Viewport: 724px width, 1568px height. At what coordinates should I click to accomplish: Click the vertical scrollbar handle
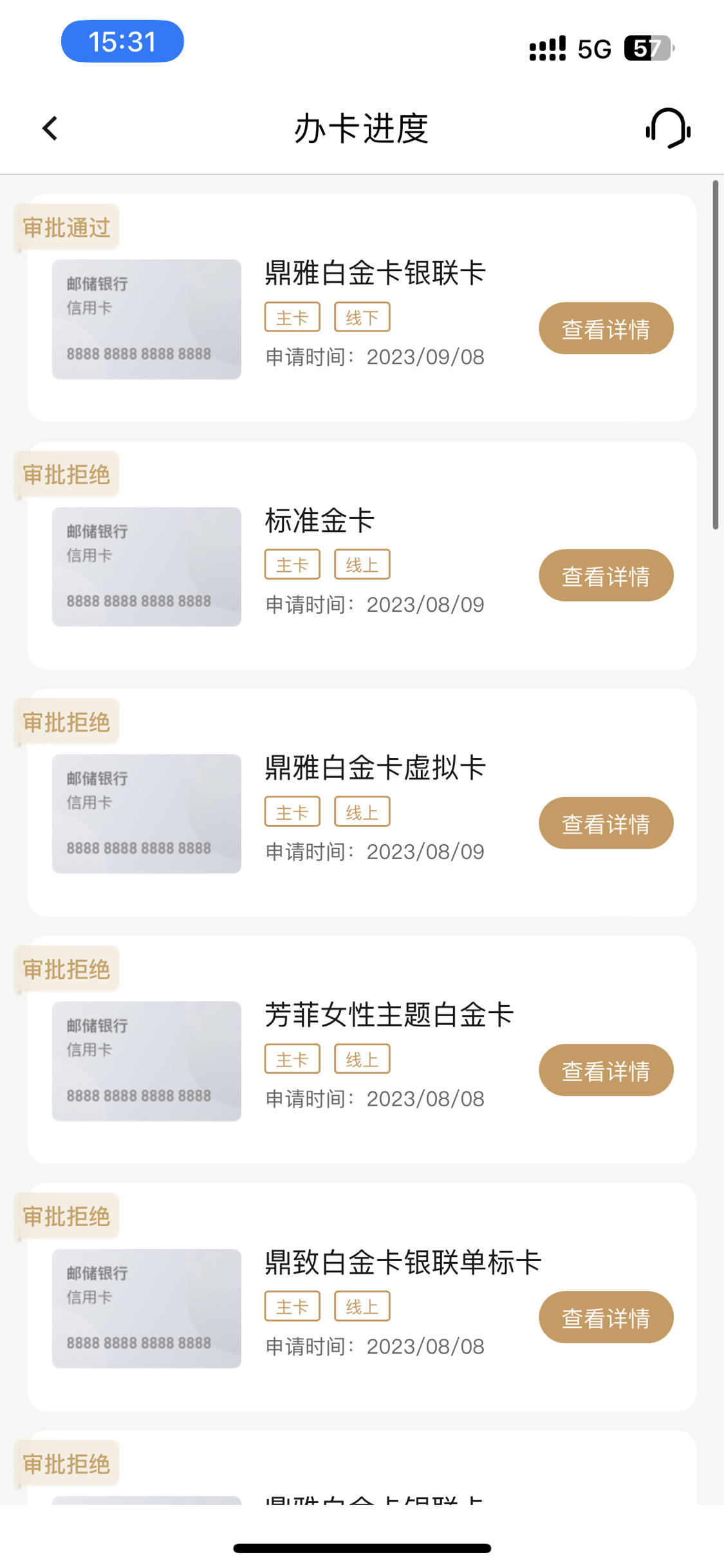point(716,355)
